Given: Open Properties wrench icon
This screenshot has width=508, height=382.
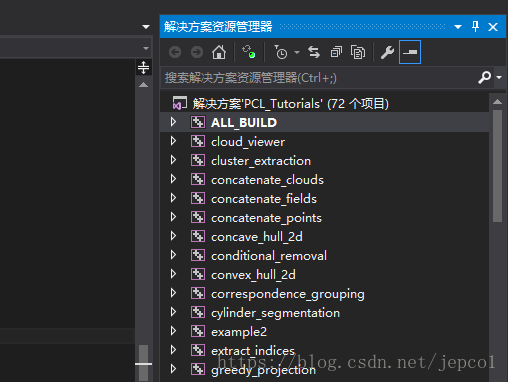Looking at the screenshot, I should [387, 52].
